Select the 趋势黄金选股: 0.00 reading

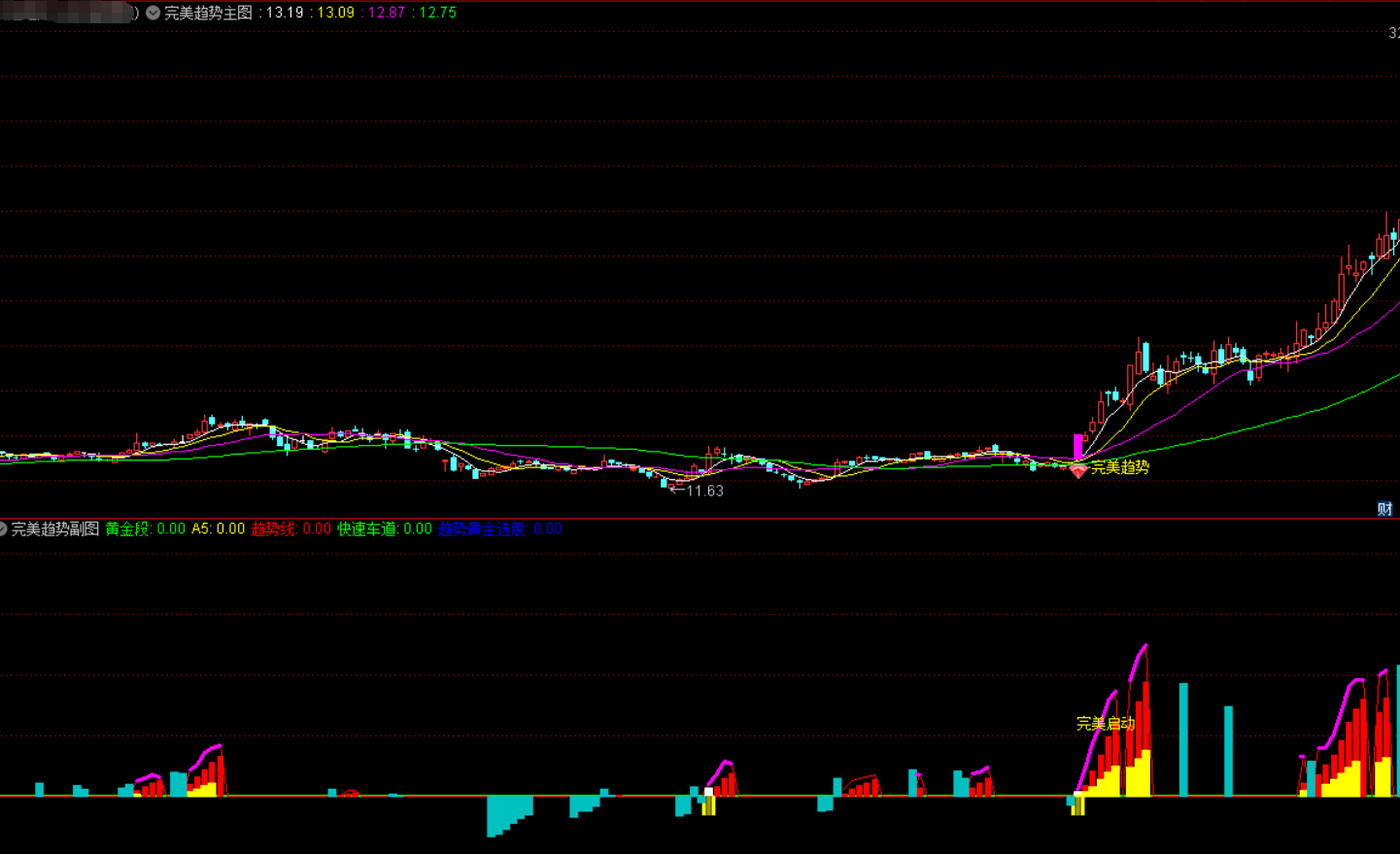point(499,529)
